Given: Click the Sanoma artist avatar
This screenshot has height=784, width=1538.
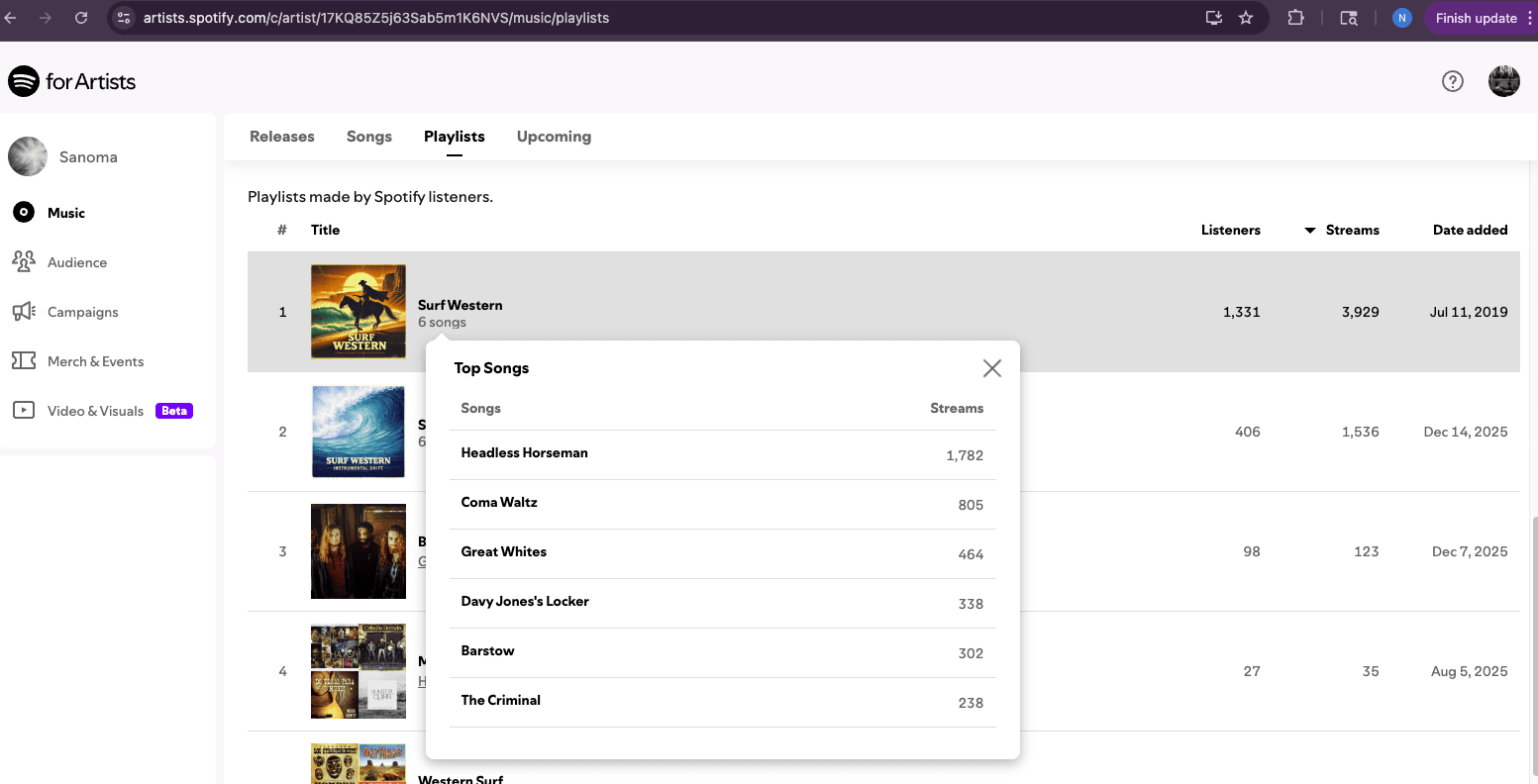Looking at the screenshot, I should tap(28, 156).
